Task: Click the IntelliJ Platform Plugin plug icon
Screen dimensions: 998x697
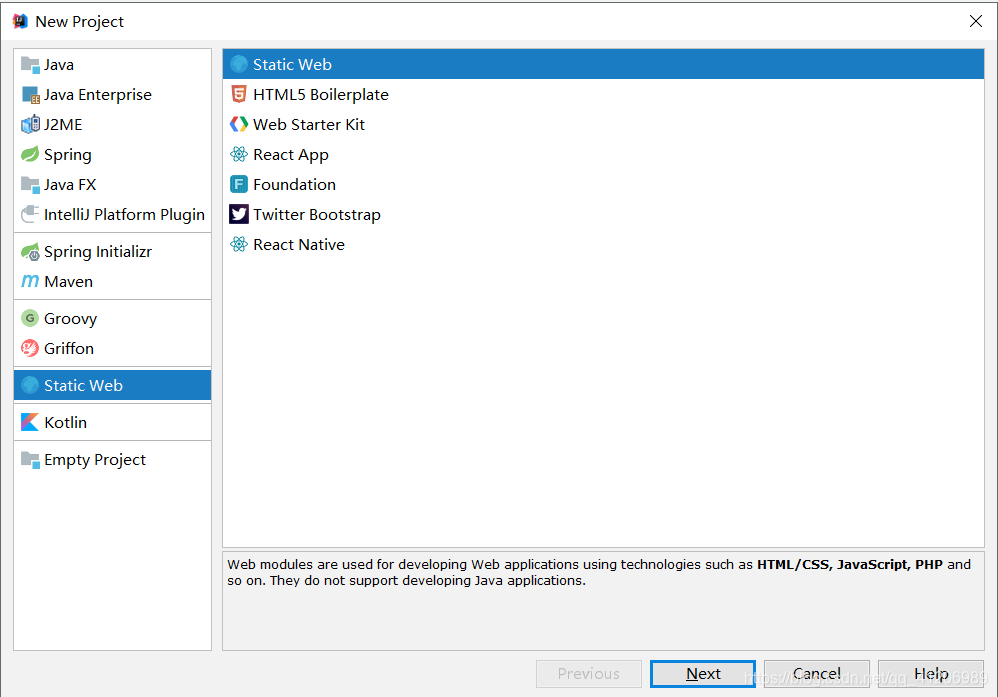Action: coord(30,215)
